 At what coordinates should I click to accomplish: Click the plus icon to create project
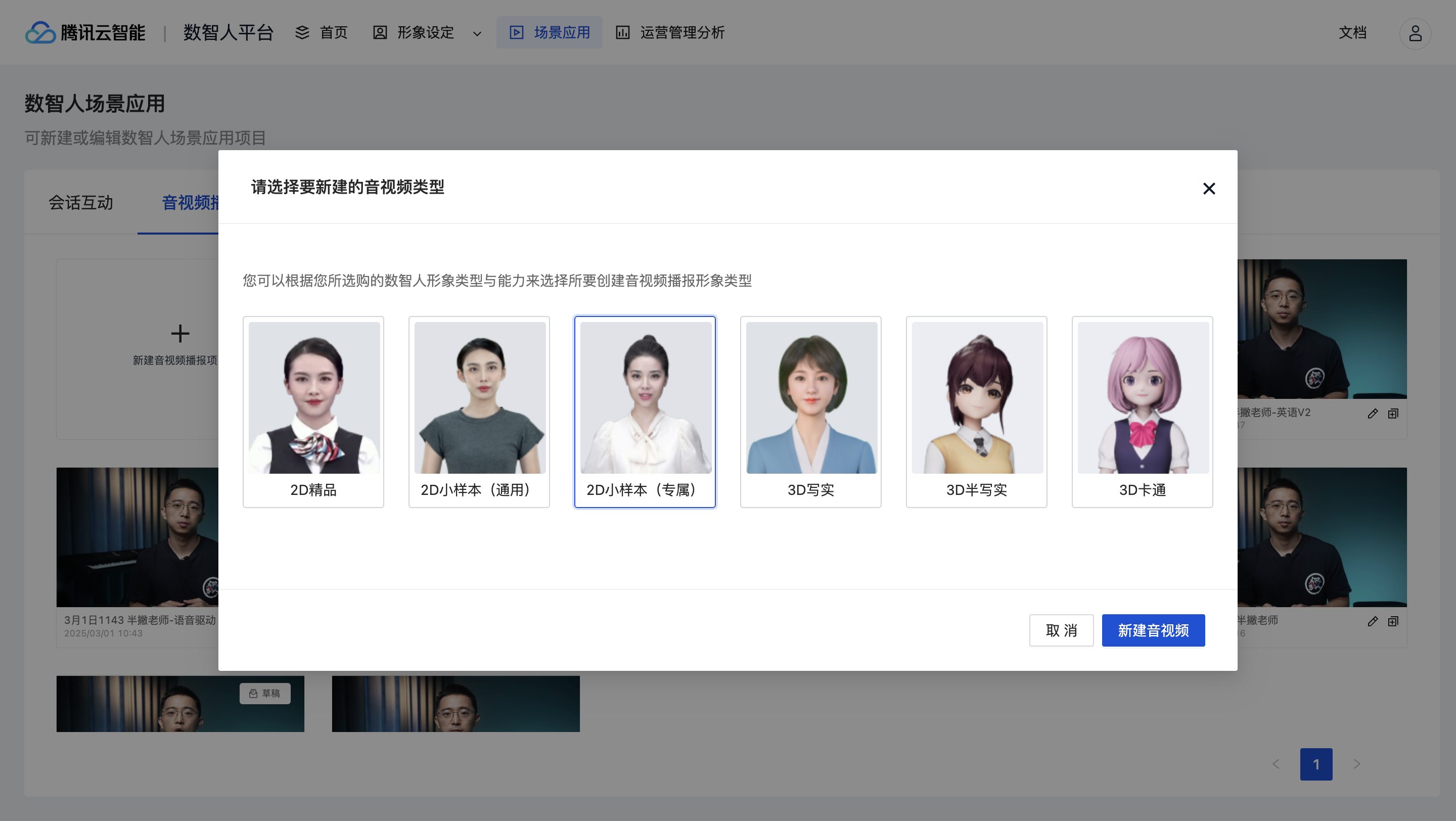(180, 333)
